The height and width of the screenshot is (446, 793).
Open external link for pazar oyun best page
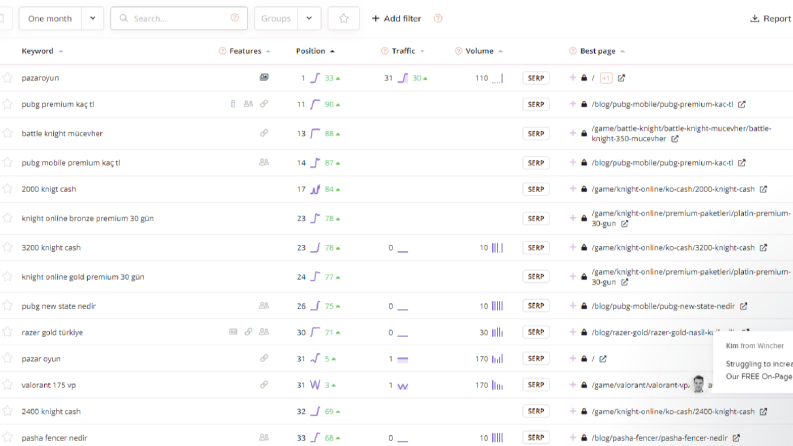pos(603,359)
